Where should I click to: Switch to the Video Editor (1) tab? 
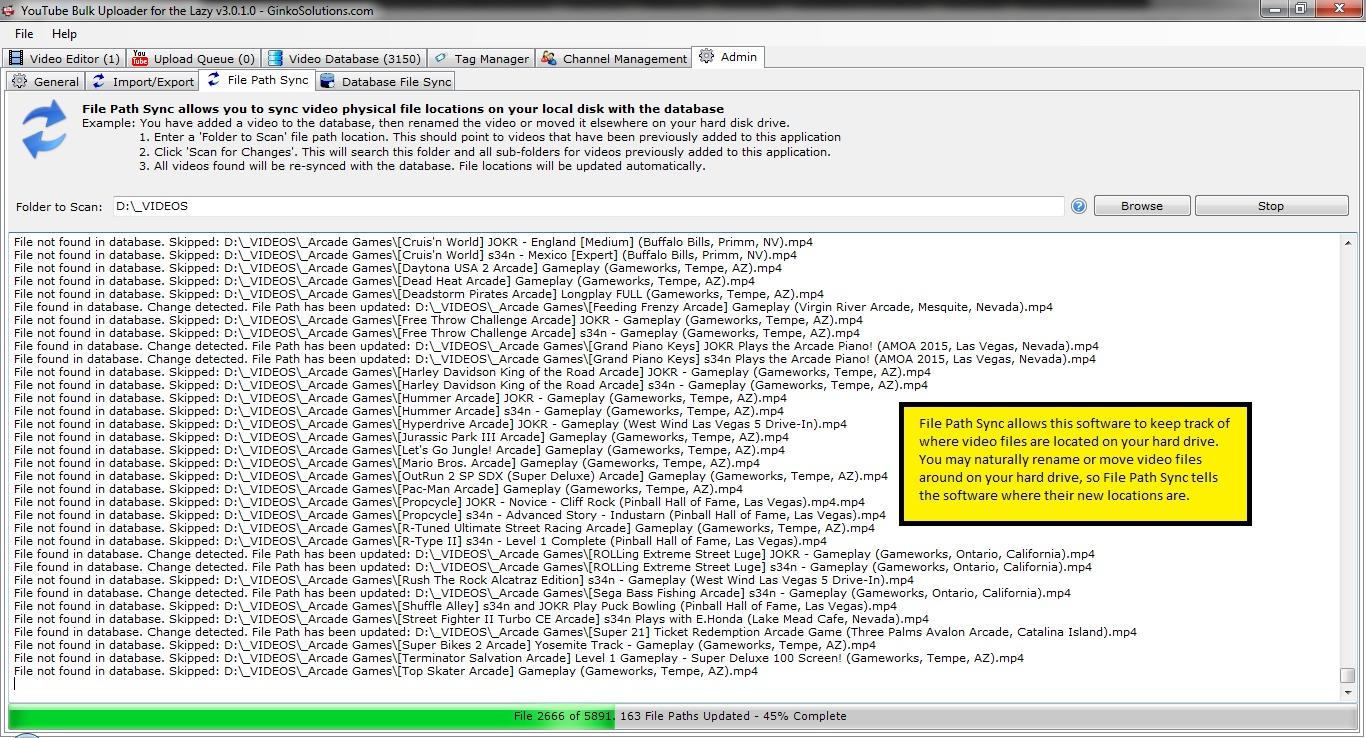pyautogui.click(x=64, y=58)
